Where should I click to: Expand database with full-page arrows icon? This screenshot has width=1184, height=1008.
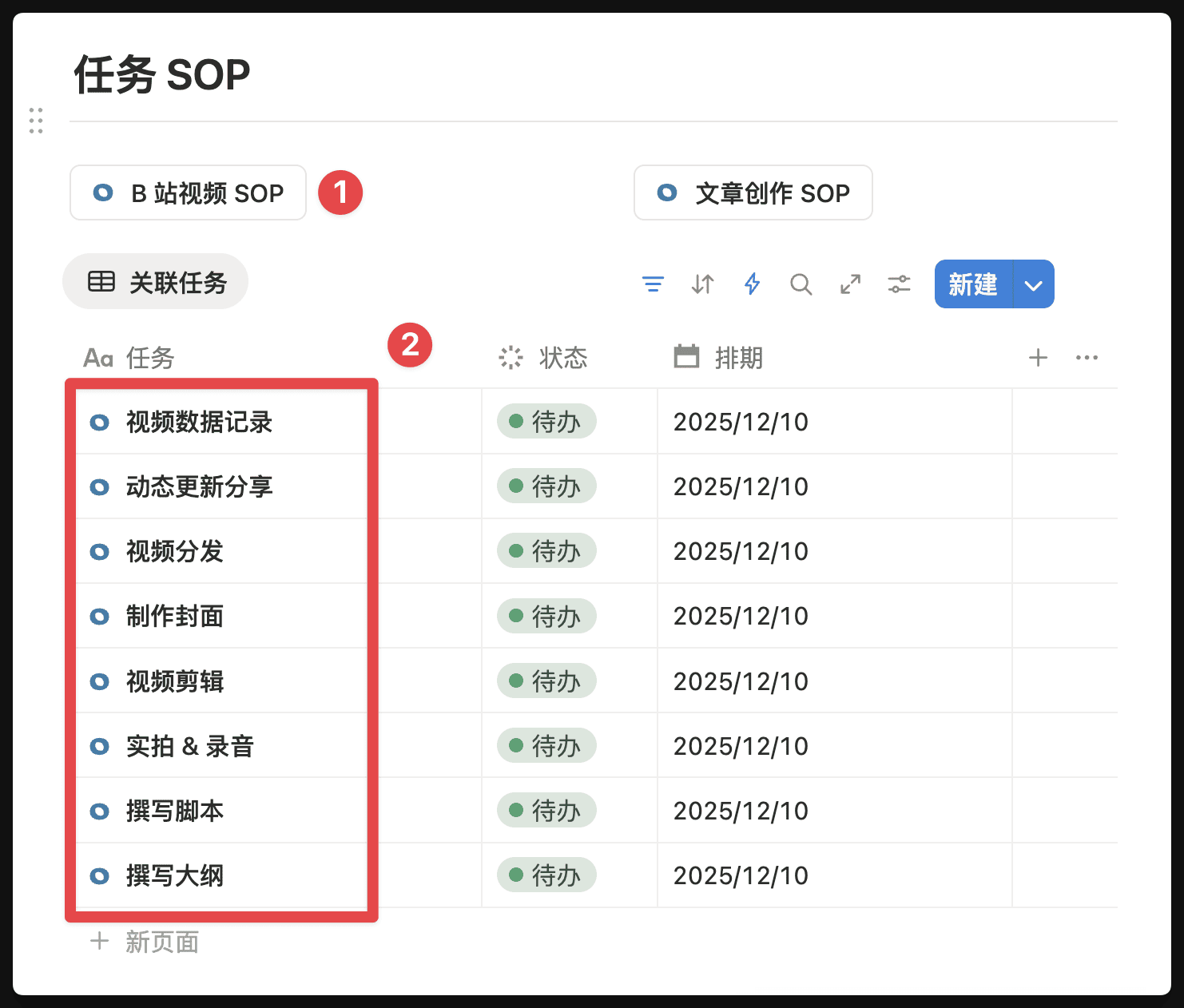850,284
